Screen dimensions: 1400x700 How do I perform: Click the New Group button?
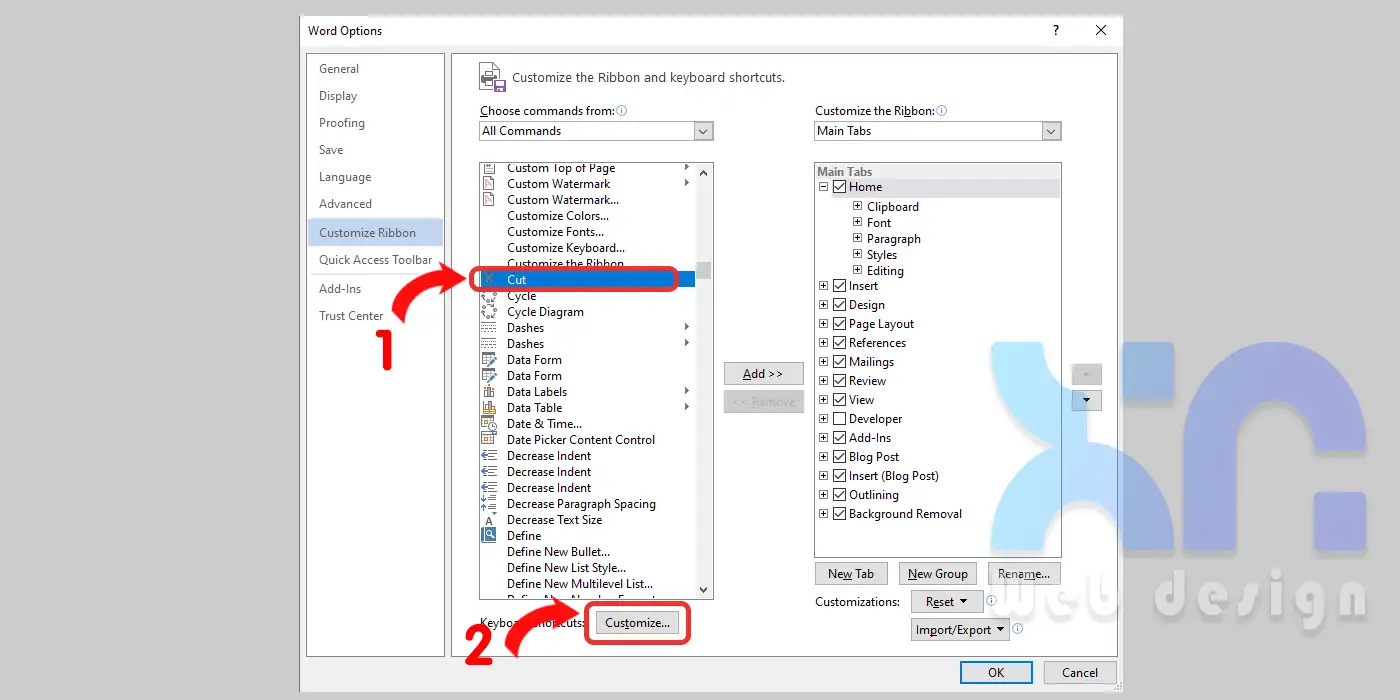938,574
